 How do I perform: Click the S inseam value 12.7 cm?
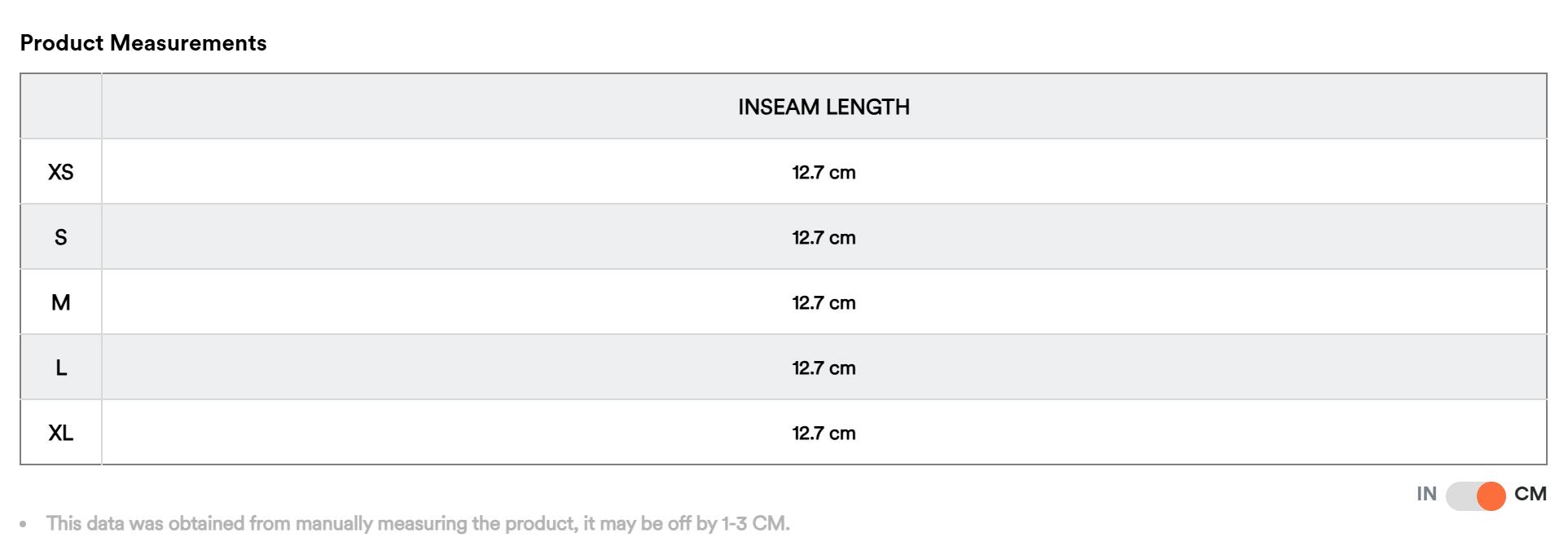coord(824,237)
